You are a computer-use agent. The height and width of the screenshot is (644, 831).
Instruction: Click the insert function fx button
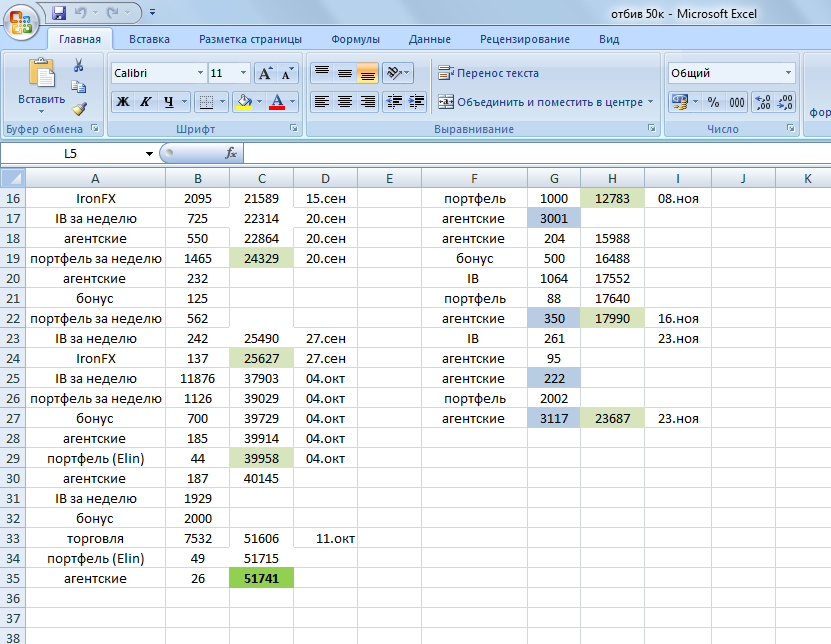[231, 154]
